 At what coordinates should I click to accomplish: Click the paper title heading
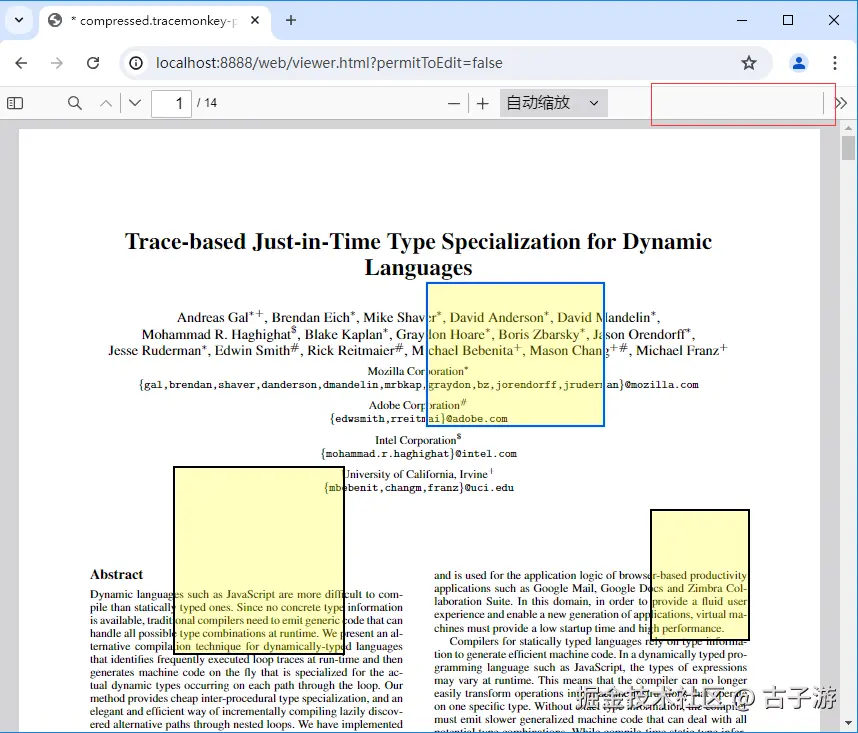point(419,254)
